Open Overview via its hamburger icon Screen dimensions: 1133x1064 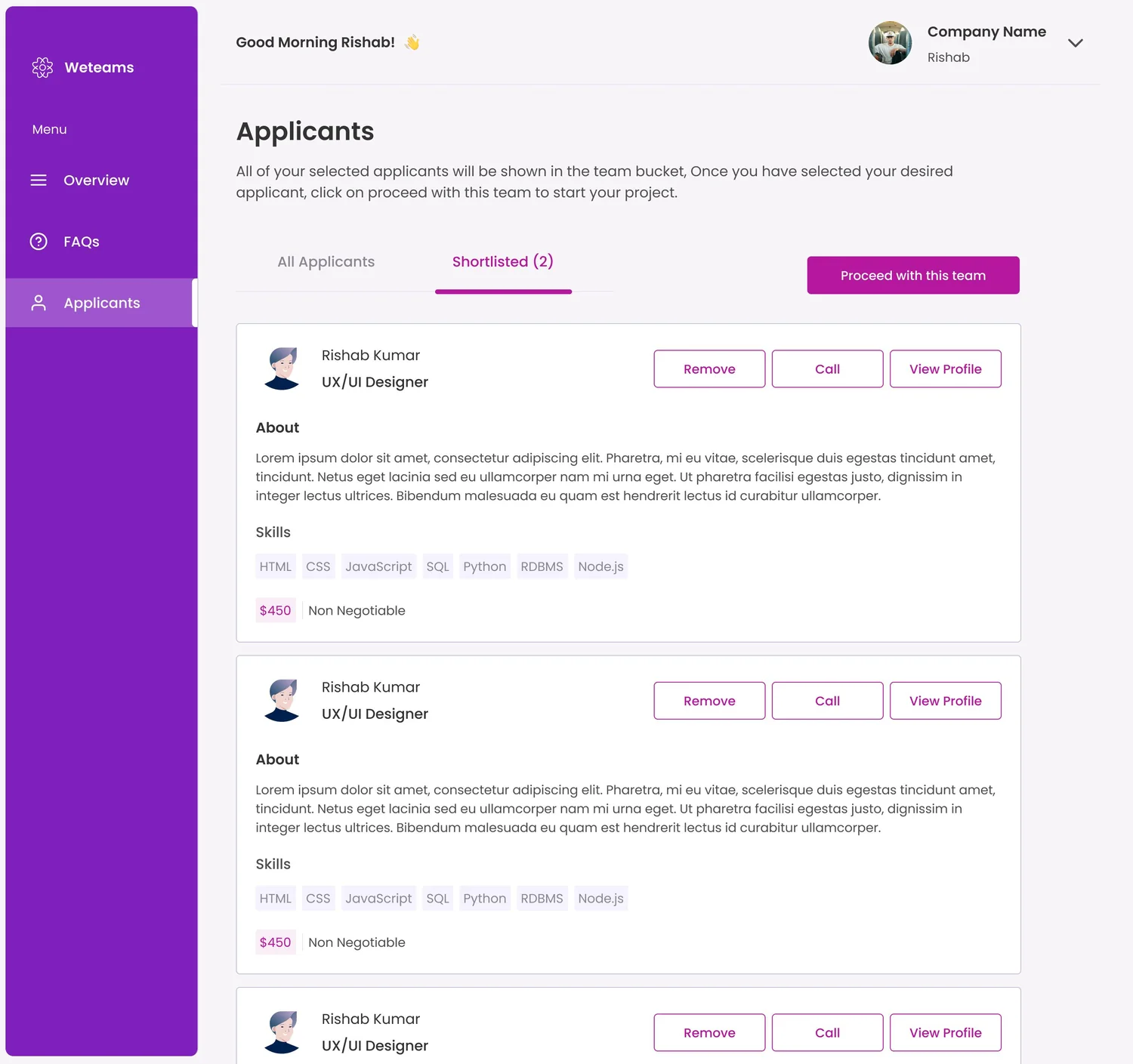coord(39,180)
